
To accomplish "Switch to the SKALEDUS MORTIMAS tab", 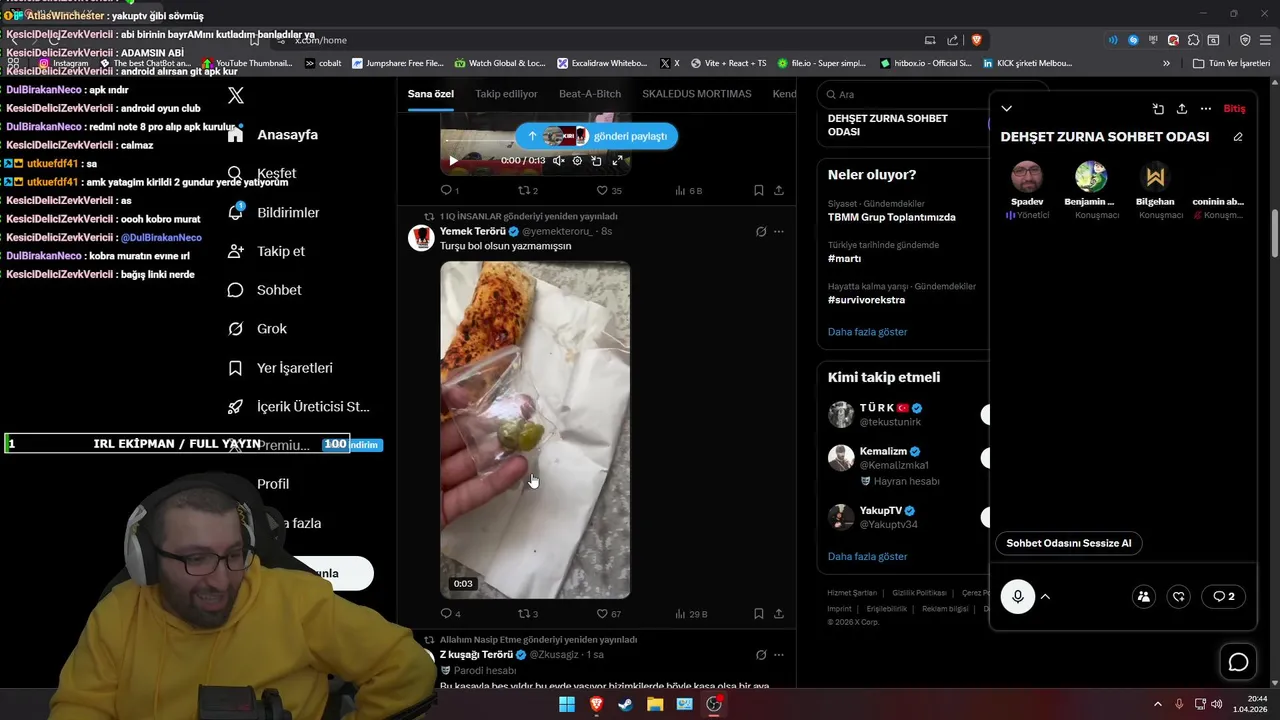I will click(x=697, y=94).
